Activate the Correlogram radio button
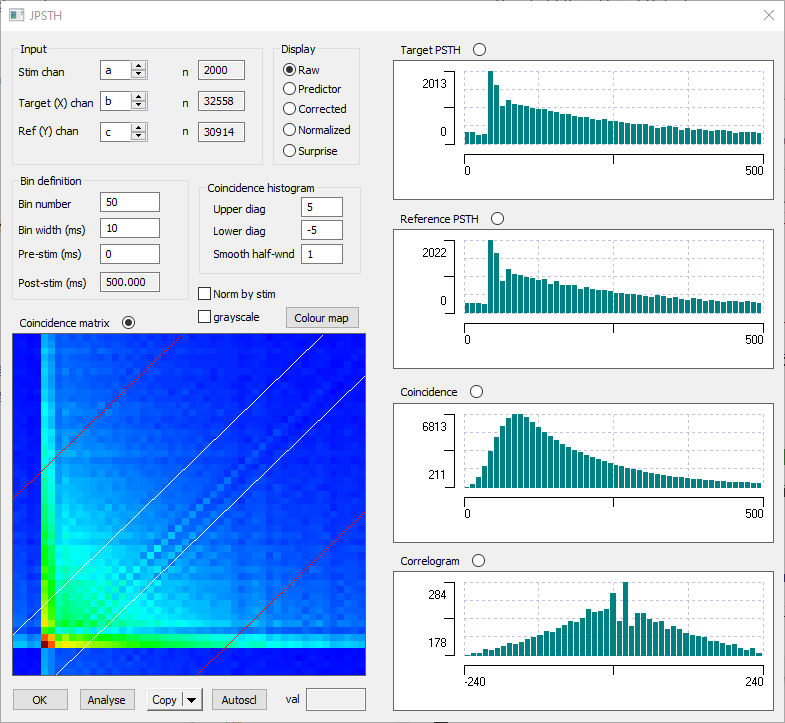The height and width of the screenshot is (723, 785). coord(480,561)
